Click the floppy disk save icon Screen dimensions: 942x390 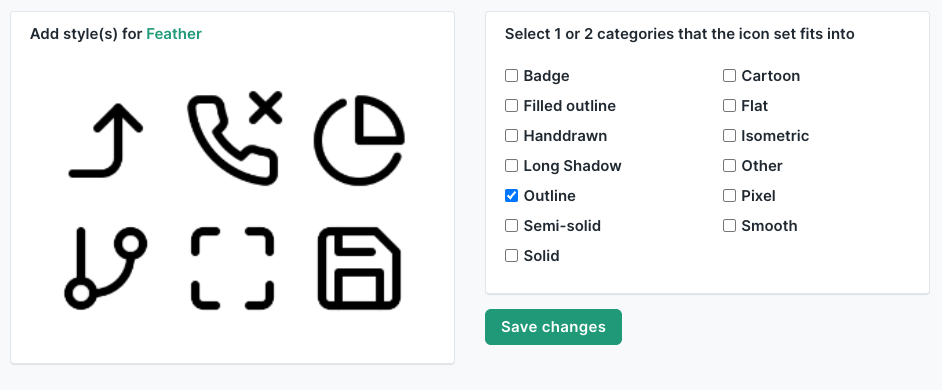click(359, 268)
